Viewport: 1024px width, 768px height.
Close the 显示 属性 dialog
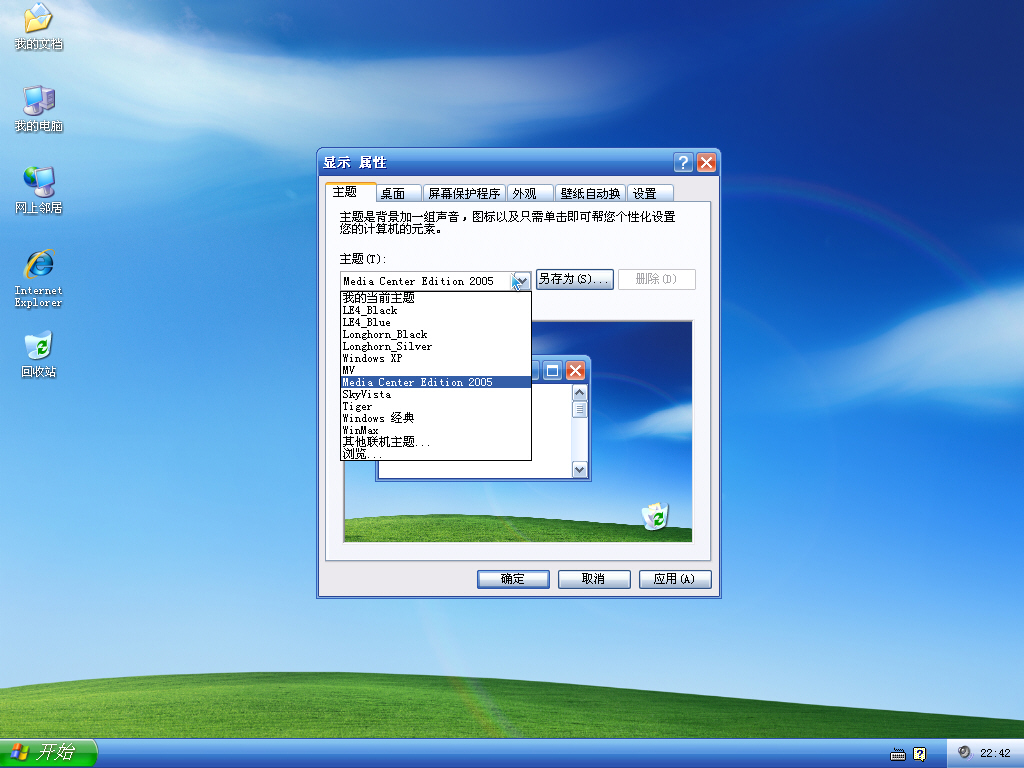pos(706,162)
